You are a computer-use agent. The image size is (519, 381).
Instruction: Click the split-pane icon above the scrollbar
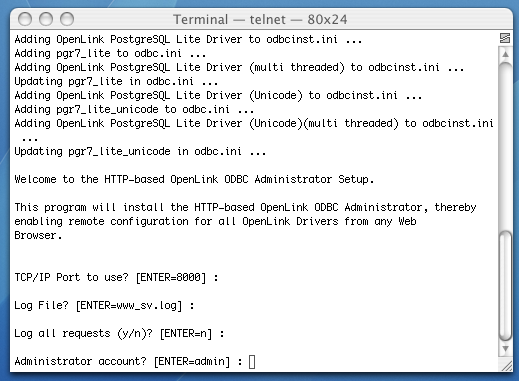click(x=505, y=38)
